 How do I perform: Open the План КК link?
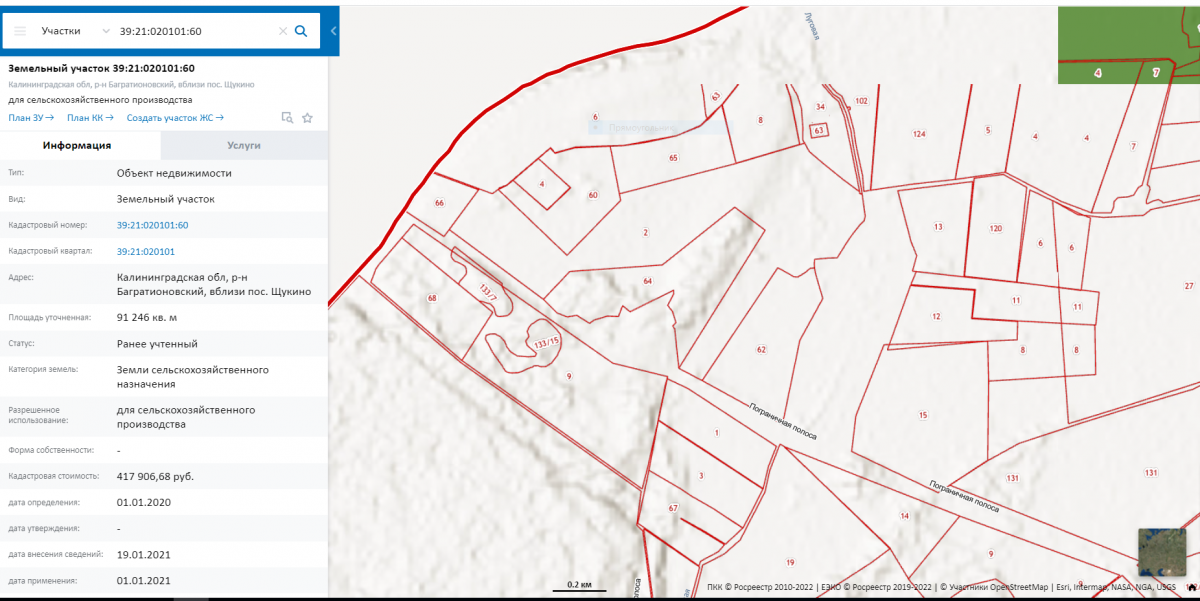click(90, 118)
